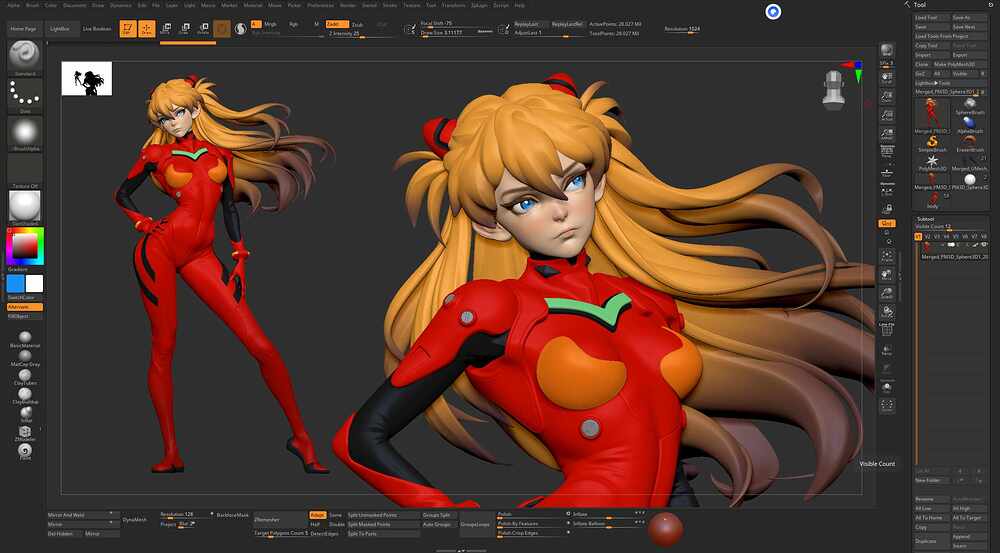Select the BasicMaterial sphere
Viewport: 1000px width, 553px height.
pos(25,337)
